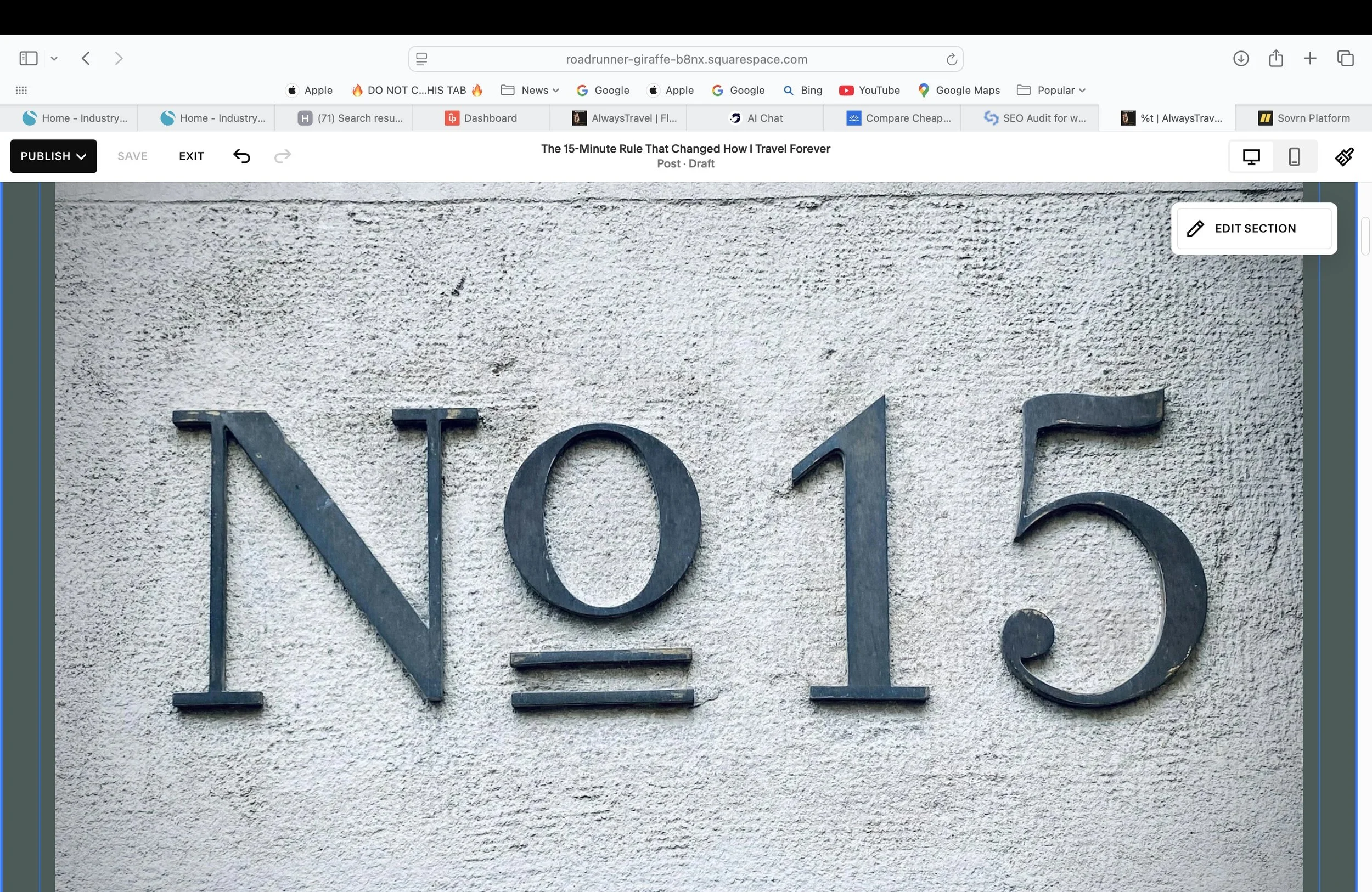Click the redo arrow icon
Screen dimensions: 1372x892
coord(283,156)
